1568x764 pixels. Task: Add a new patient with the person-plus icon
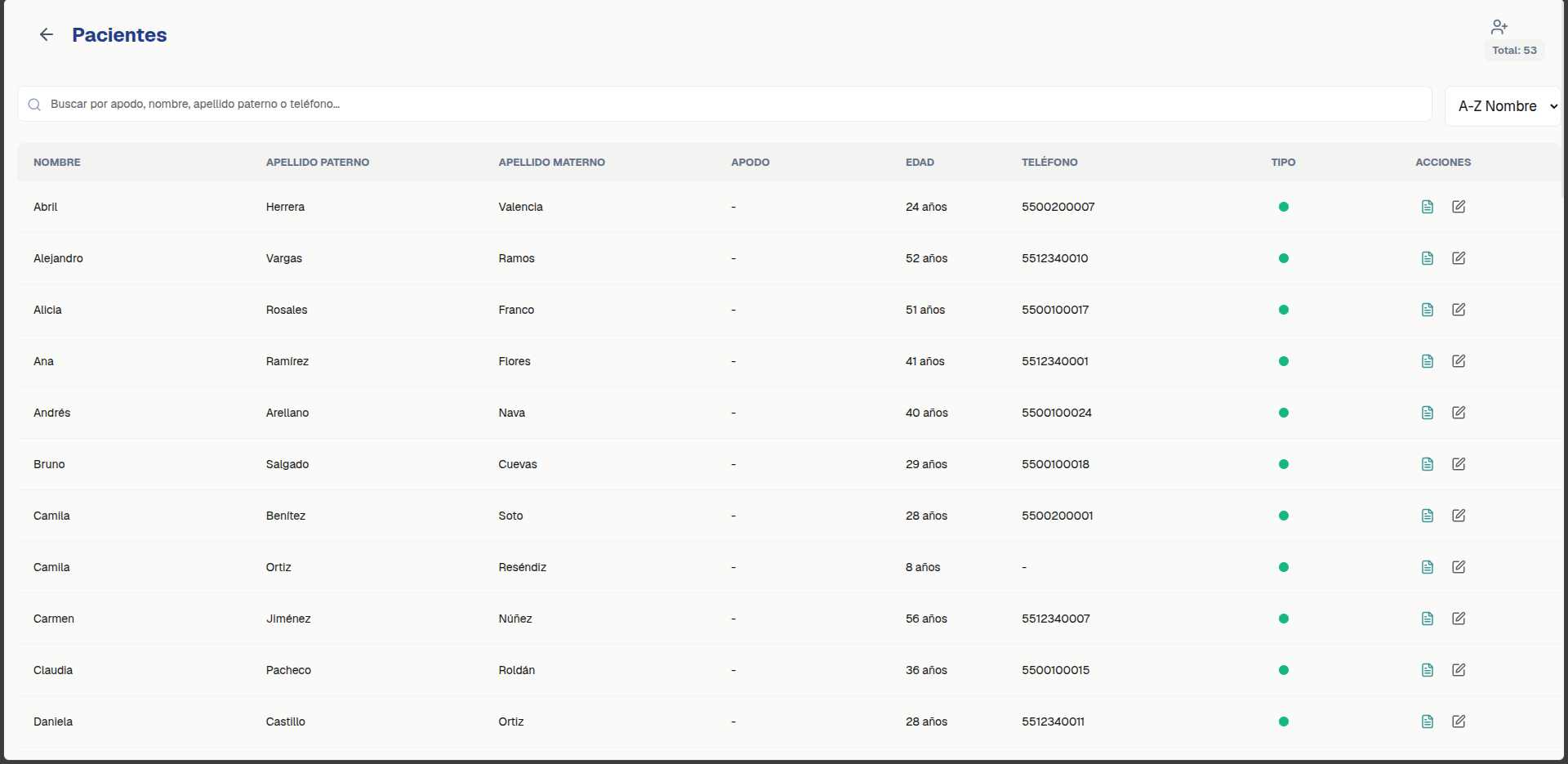click(x=1499, y=27)
